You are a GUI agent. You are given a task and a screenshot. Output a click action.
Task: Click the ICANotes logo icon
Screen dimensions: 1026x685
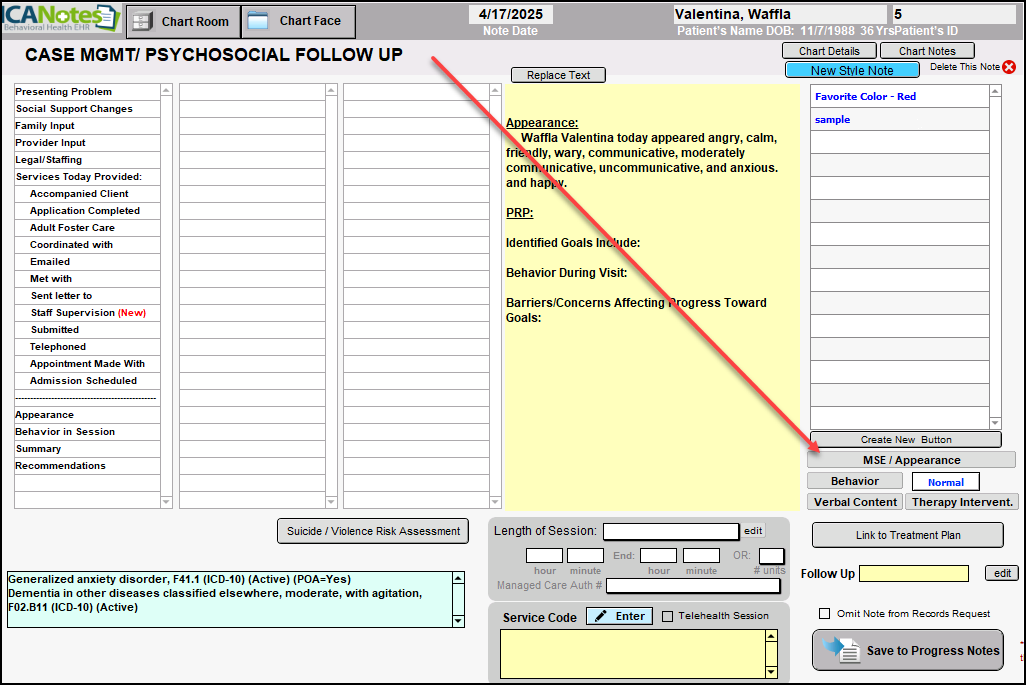(x=60, y=18)
